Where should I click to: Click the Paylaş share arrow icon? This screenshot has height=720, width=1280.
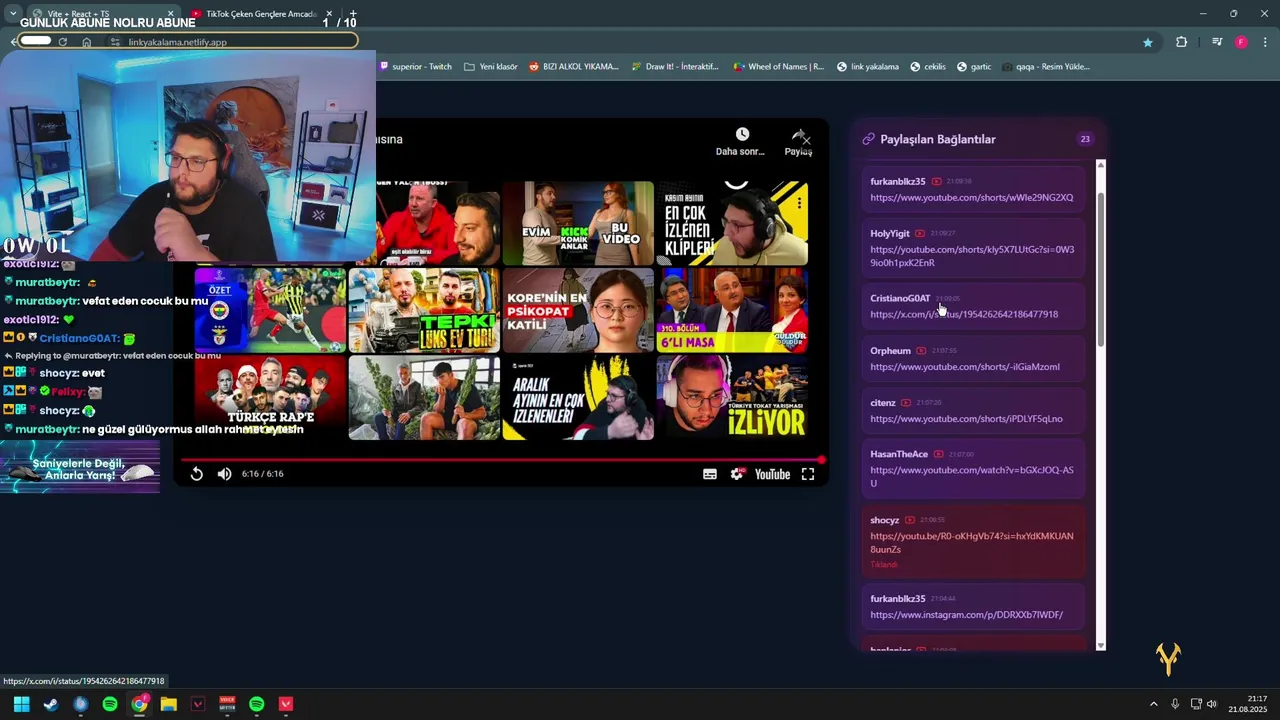798,135
